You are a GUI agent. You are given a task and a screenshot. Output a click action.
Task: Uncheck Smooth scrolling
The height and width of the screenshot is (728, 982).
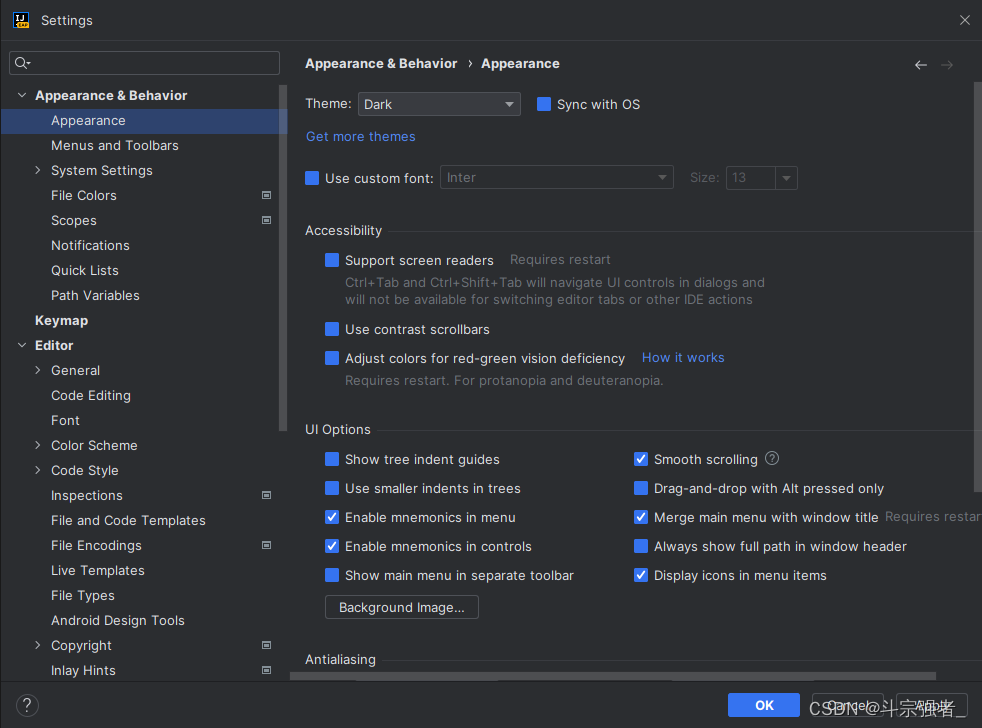pyautogui.click(x=641, y=459)
